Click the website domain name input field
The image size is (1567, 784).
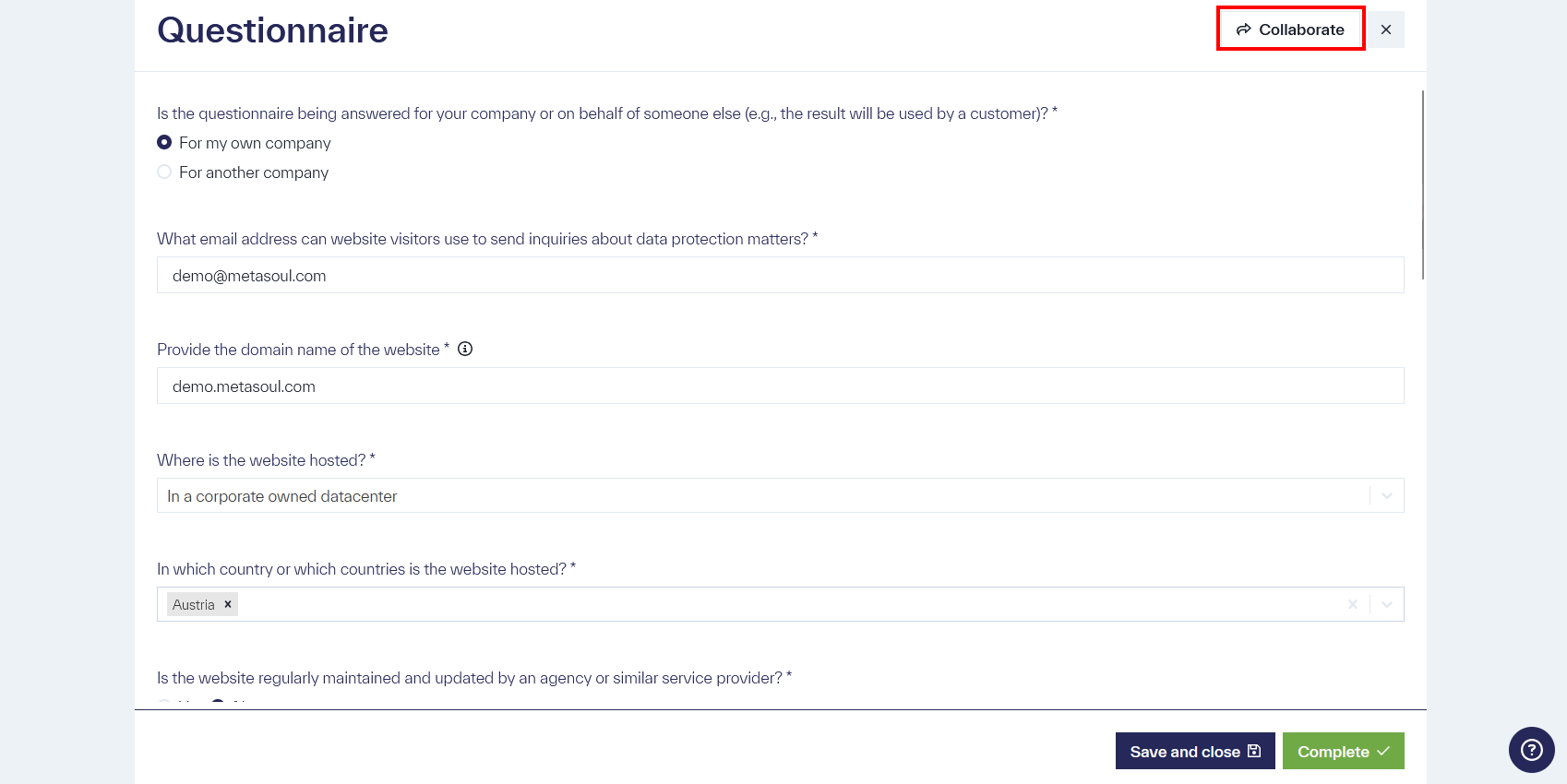[x=646, y=386]
